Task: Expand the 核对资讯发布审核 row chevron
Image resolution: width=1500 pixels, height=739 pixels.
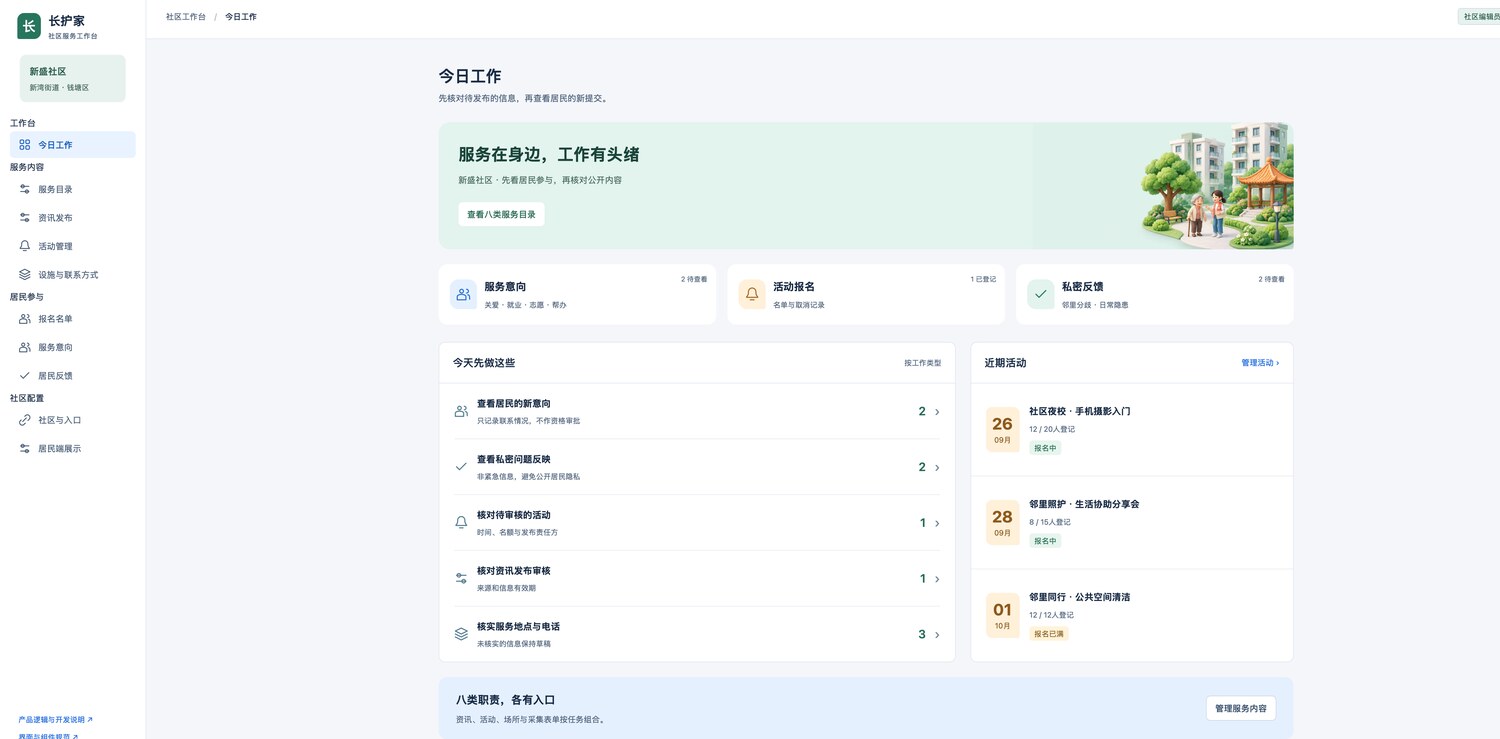Action: (937, 579)
